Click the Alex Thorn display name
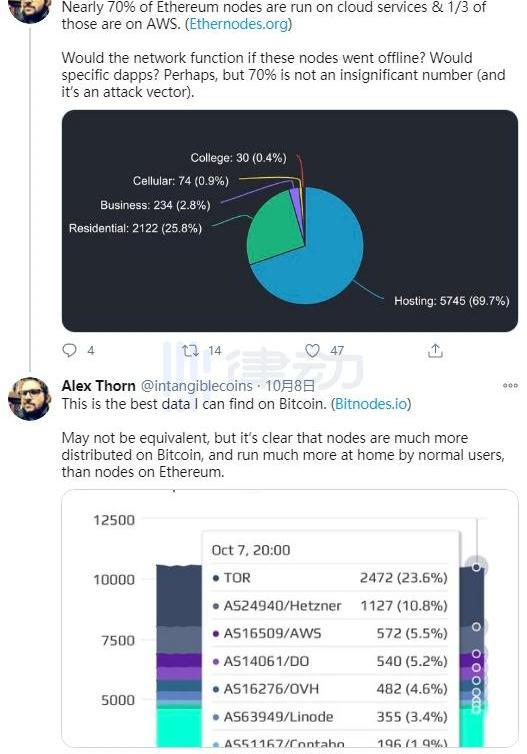 point(99,386)
